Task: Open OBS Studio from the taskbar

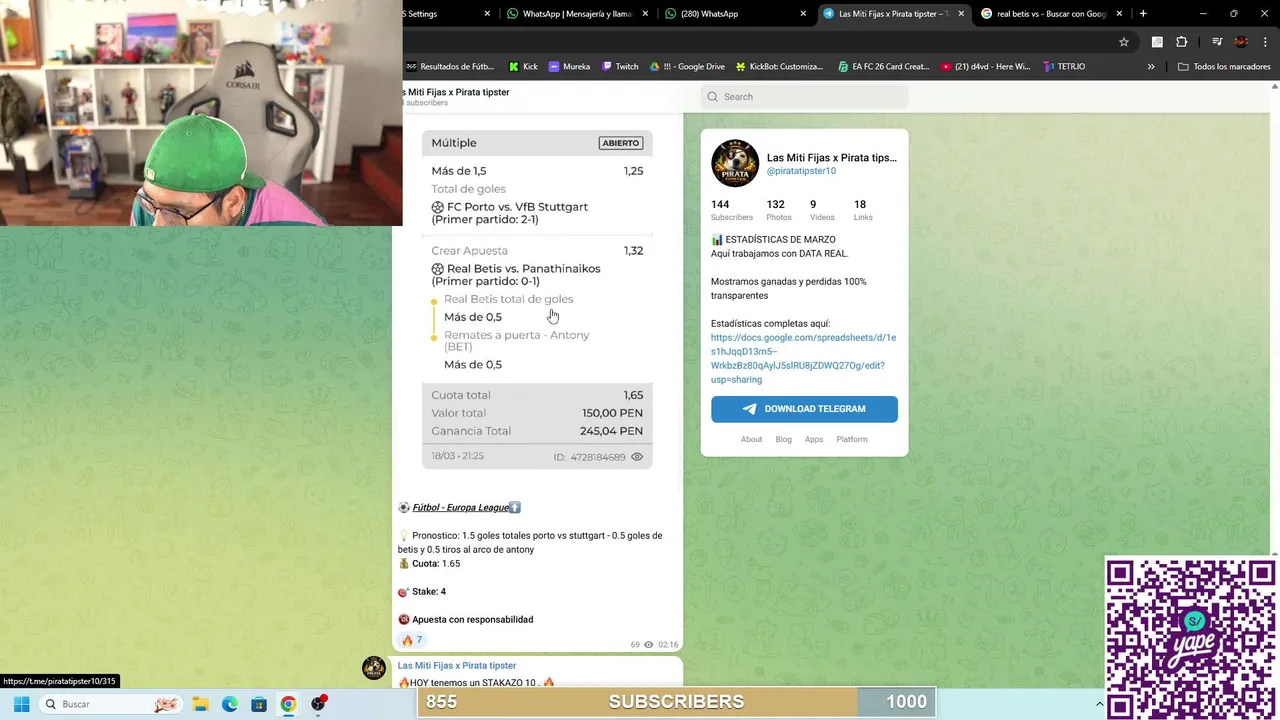Action: click(318, 704)
